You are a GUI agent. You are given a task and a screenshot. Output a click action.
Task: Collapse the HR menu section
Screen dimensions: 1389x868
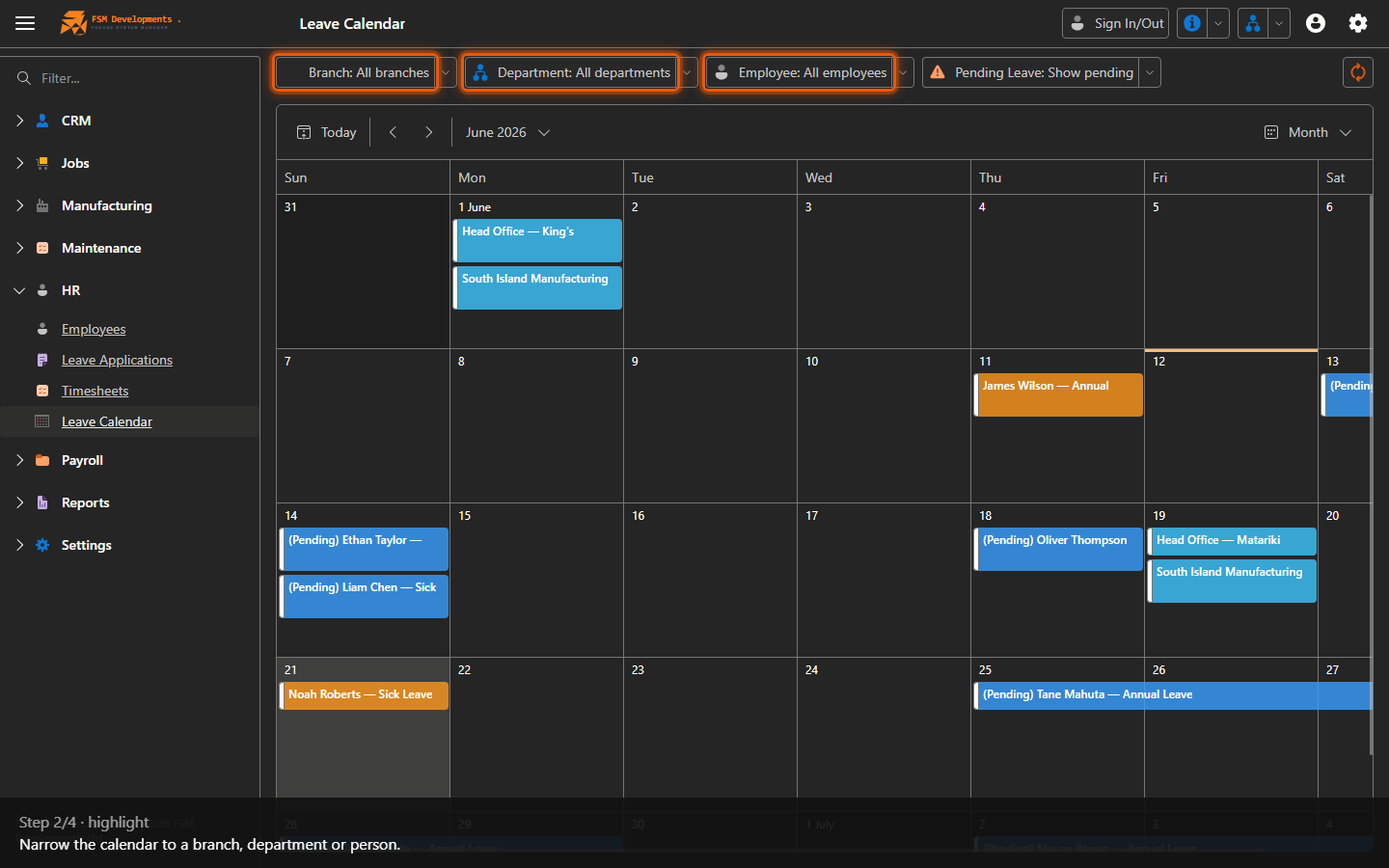19,290
